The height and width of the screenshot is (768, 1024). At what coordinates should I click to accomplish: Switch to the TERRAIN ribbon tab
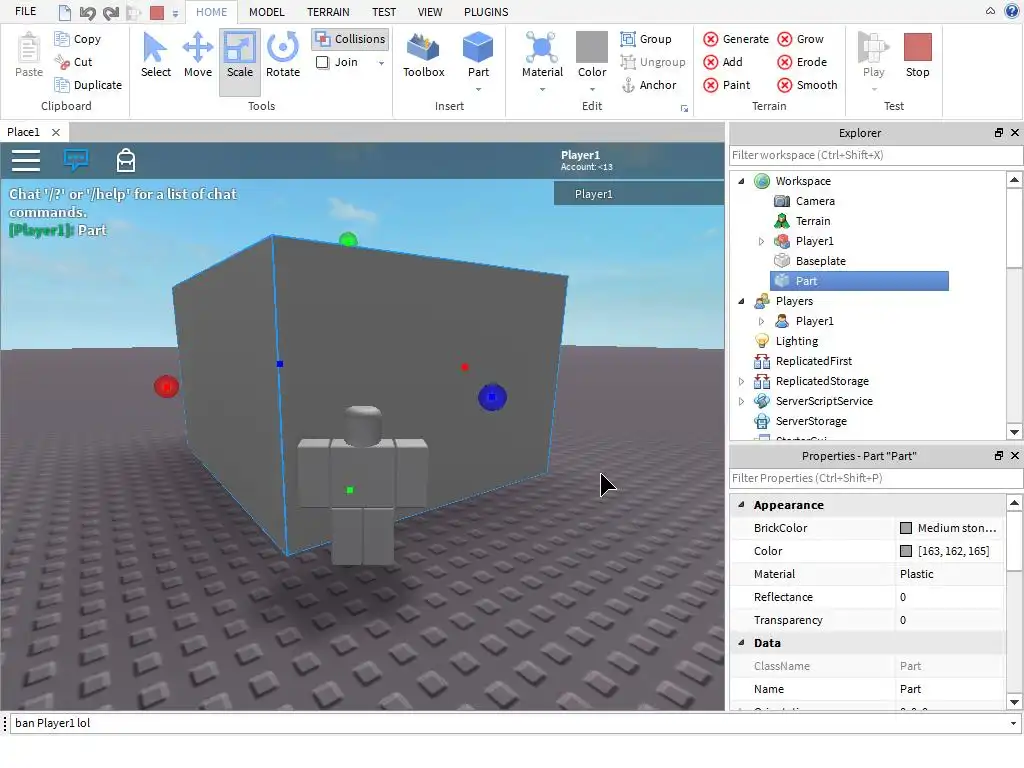click(x=328, y=12)
